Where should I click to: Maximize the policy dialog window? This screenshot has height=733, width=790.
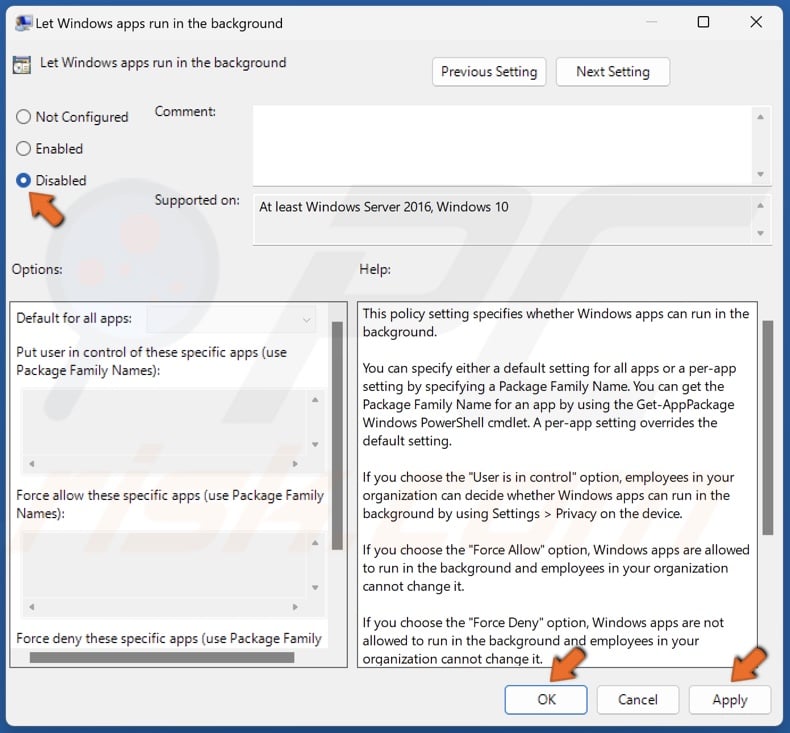click(x=703, y=22)
